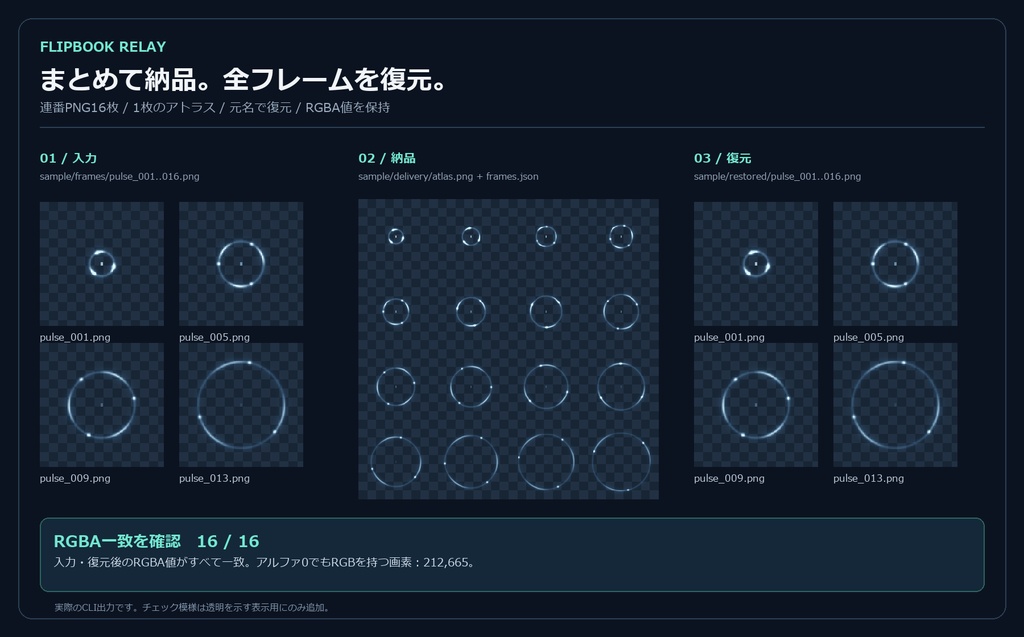
Task: Open the input pulse_005.png thumbnail
Action: (x=241, y=264)
